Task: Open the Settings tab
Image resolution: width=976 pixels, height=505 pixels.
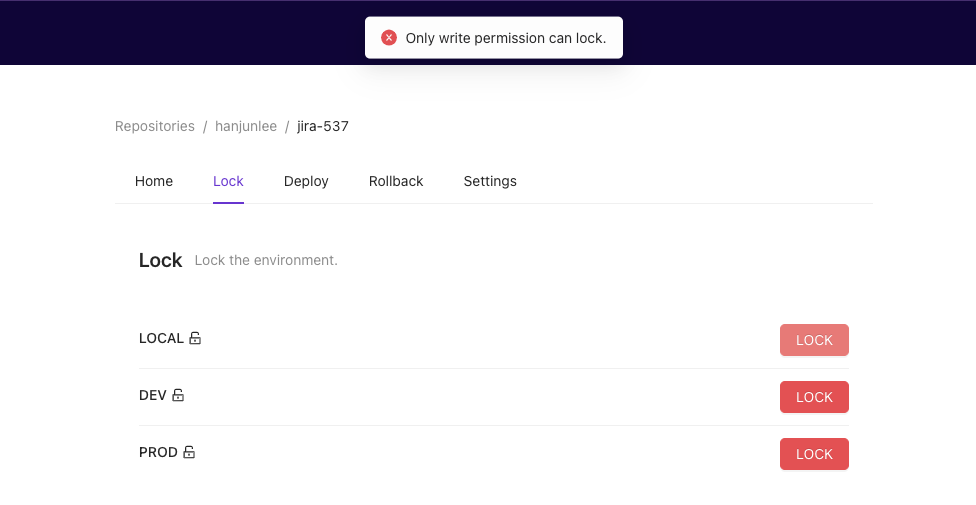Action: click(x=490, y=181)
